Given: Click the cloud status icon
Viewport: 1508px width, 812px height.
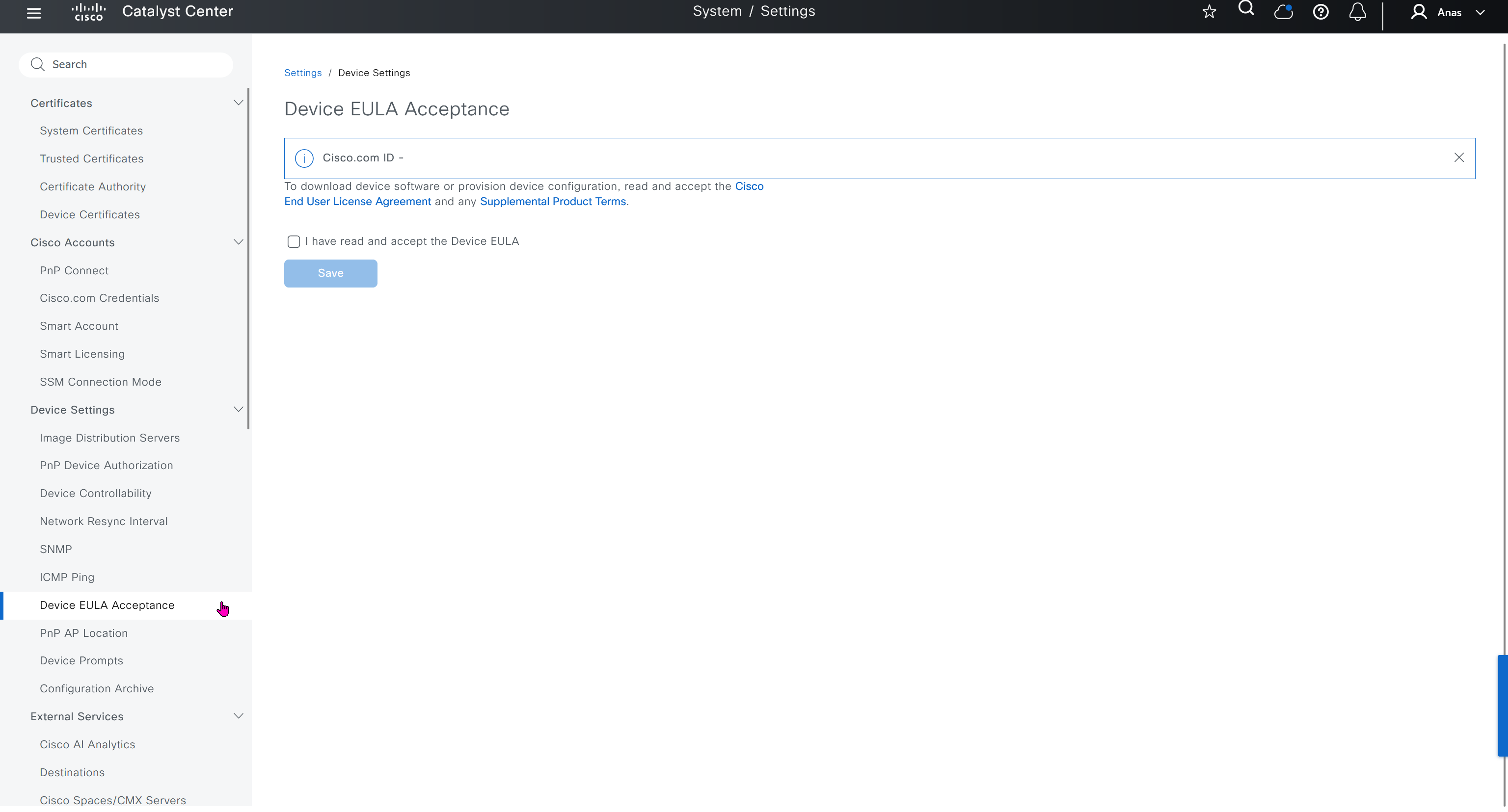Looking at the screenshot, I should pyautogui.click(x=1283, y=12).
